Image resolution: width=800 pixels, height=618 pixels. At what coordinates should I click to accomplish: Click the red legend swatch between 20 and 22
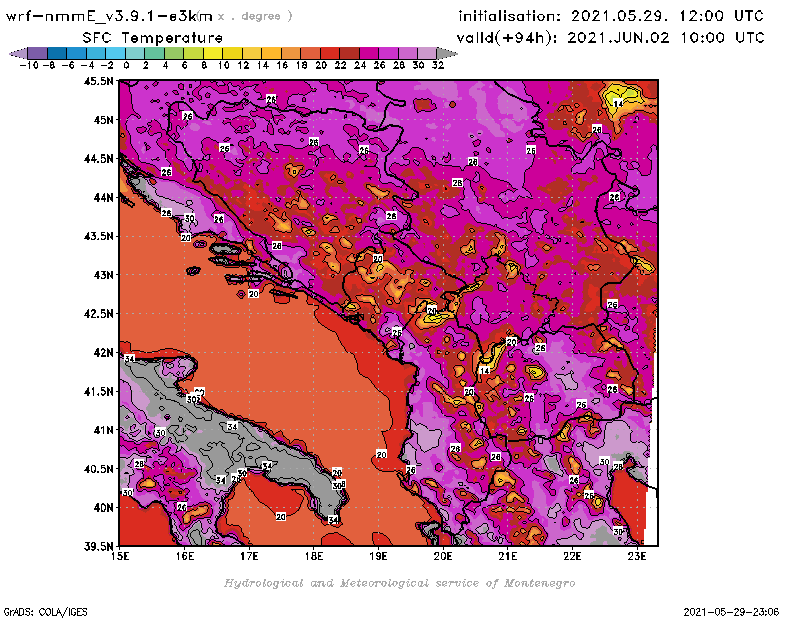[x=330, y=53]
